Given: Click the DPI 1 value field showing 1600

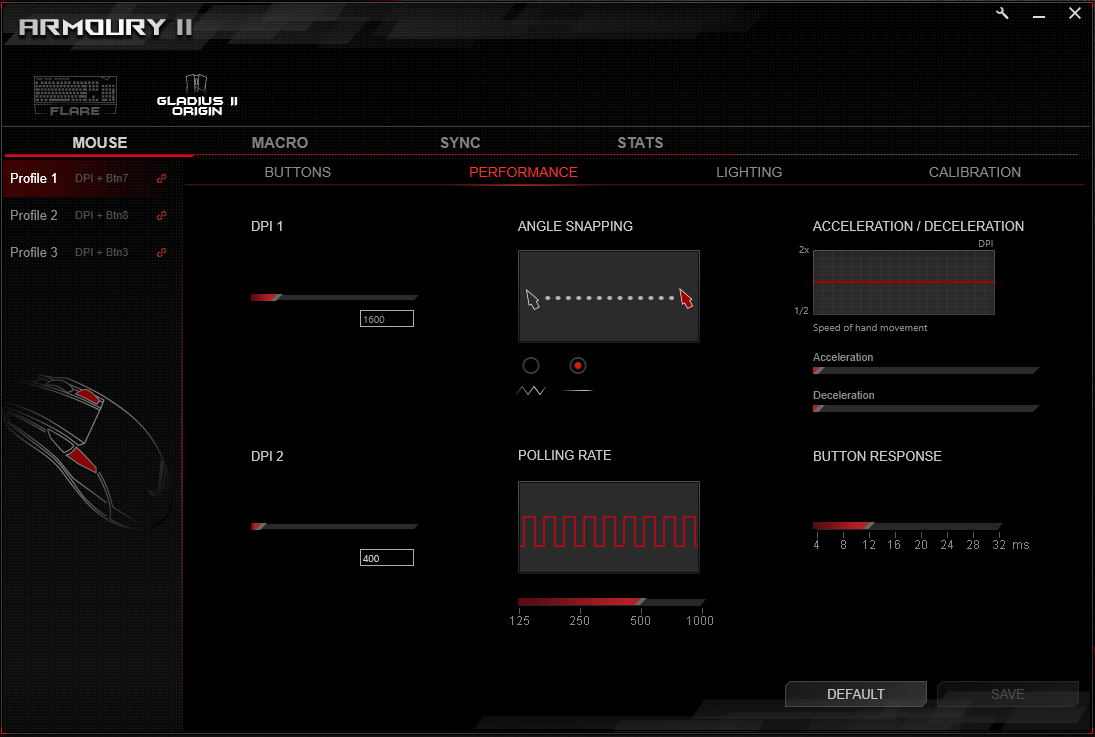Looking at the screenshot, I should point(387,319).
